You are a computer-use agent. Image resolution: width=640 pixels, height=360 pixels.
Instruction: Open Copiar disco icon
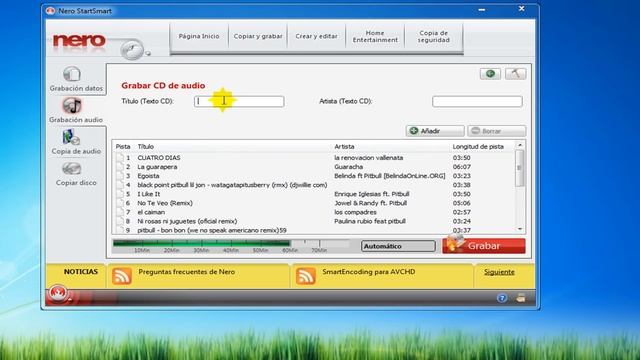tap(72, 169)
